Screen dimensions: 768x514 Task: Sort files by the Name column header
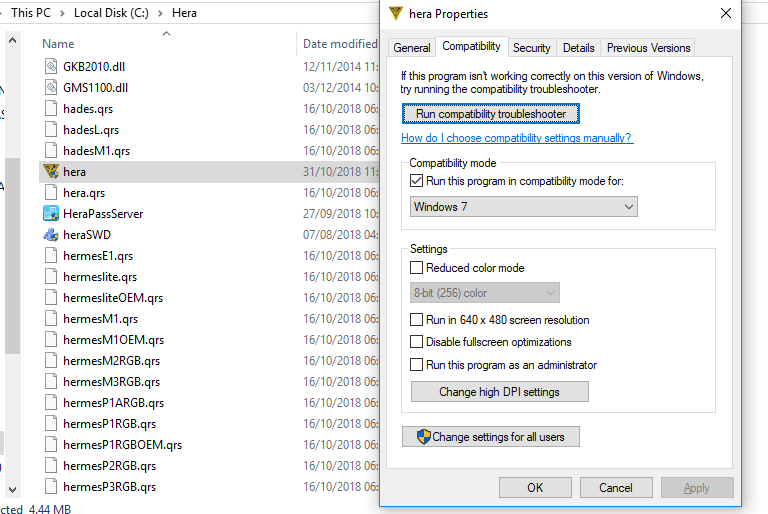click(x=58, y=44)
